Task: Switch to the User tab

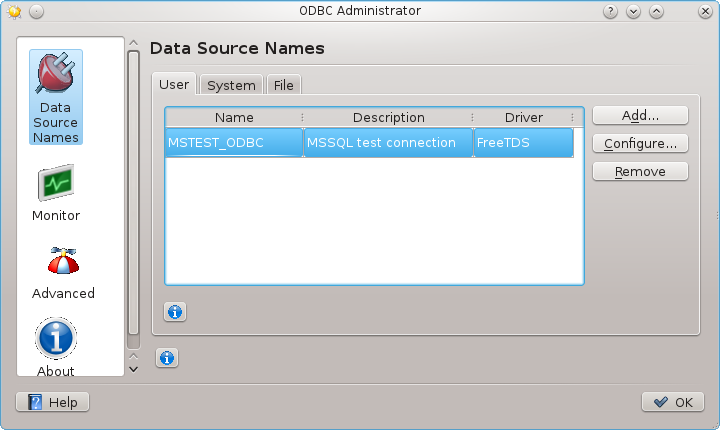Action: pos(174,85)
